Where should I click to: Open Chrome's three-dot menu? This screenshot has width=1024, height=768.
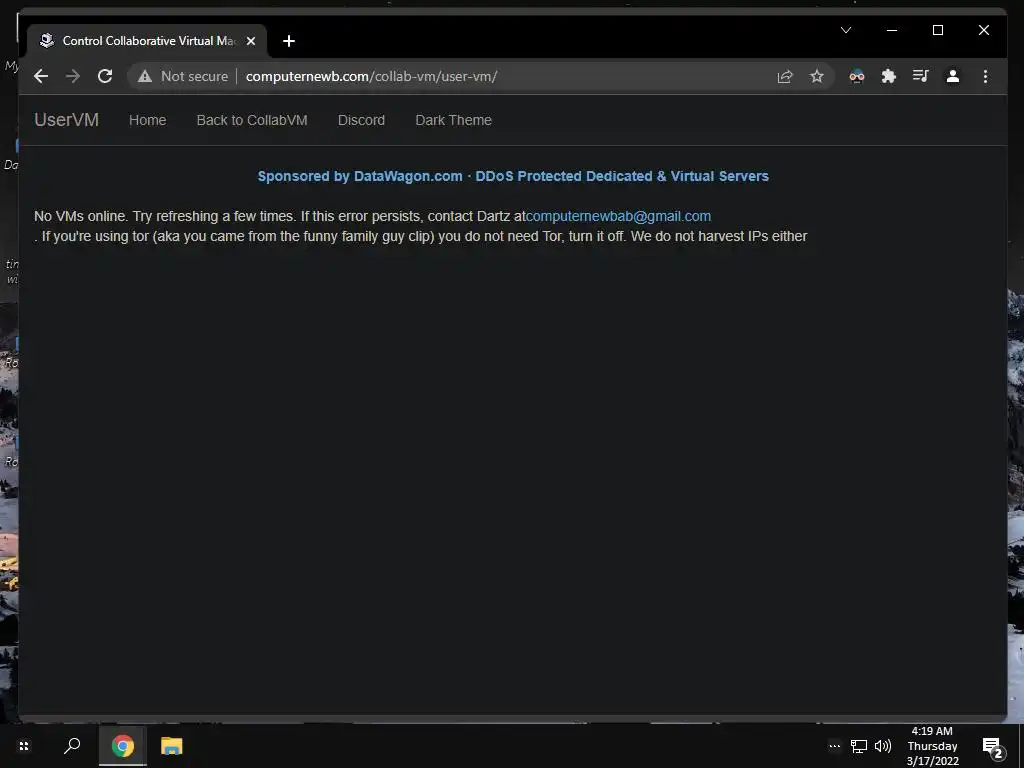coord(985,76)
